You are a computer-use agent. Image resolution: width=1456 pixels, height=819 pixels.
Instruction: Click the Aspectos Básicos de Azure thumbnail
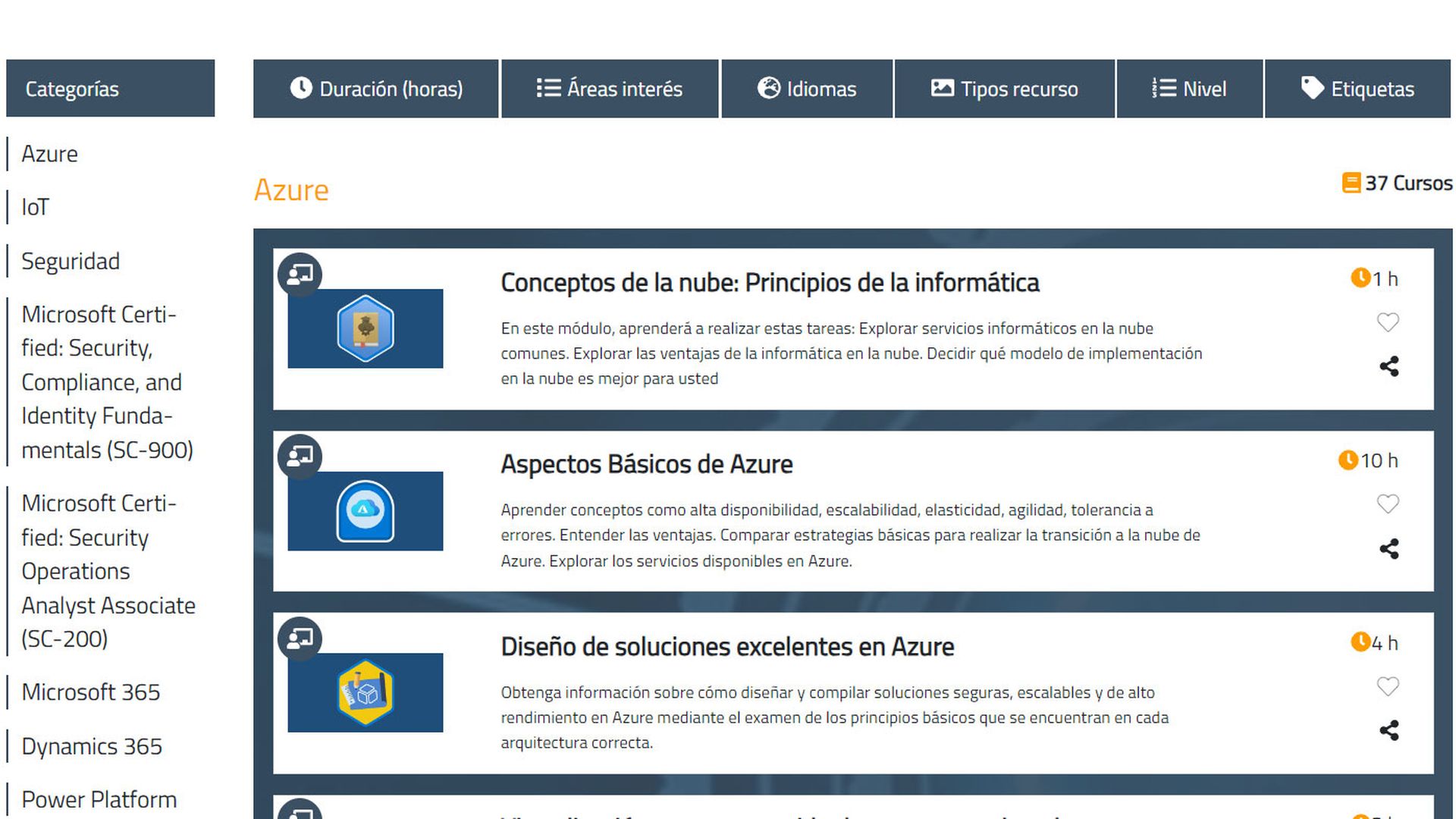365,510
